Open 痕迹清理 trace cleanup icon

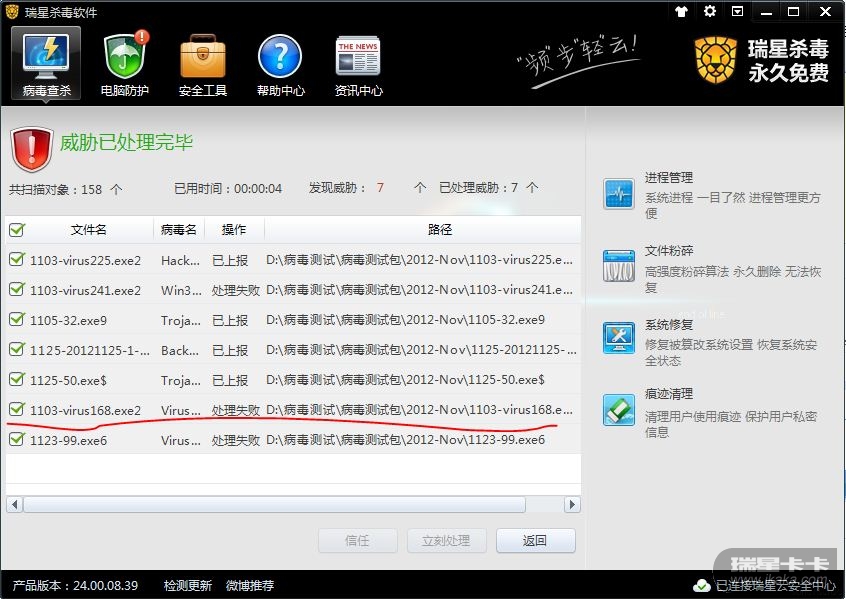tap(619, 410)
